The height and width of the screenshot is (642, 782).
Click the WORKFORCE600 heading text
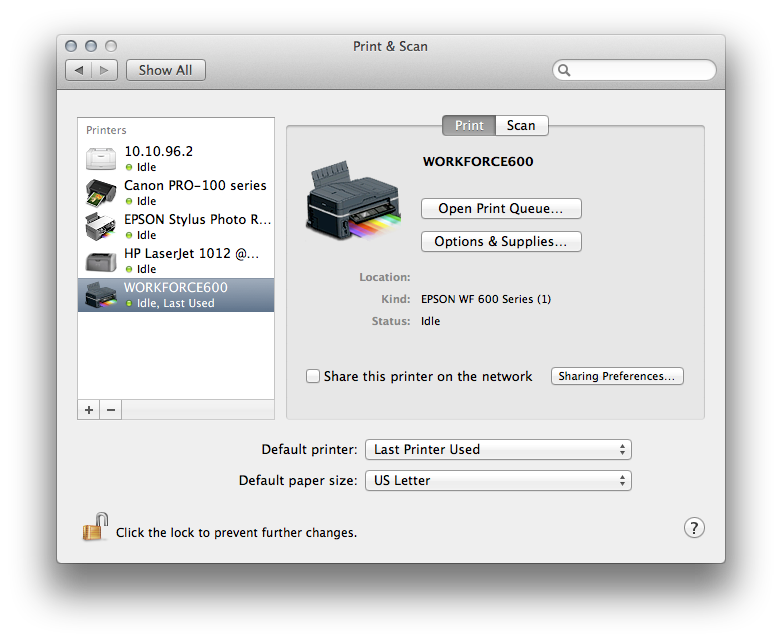coord(478,162)
